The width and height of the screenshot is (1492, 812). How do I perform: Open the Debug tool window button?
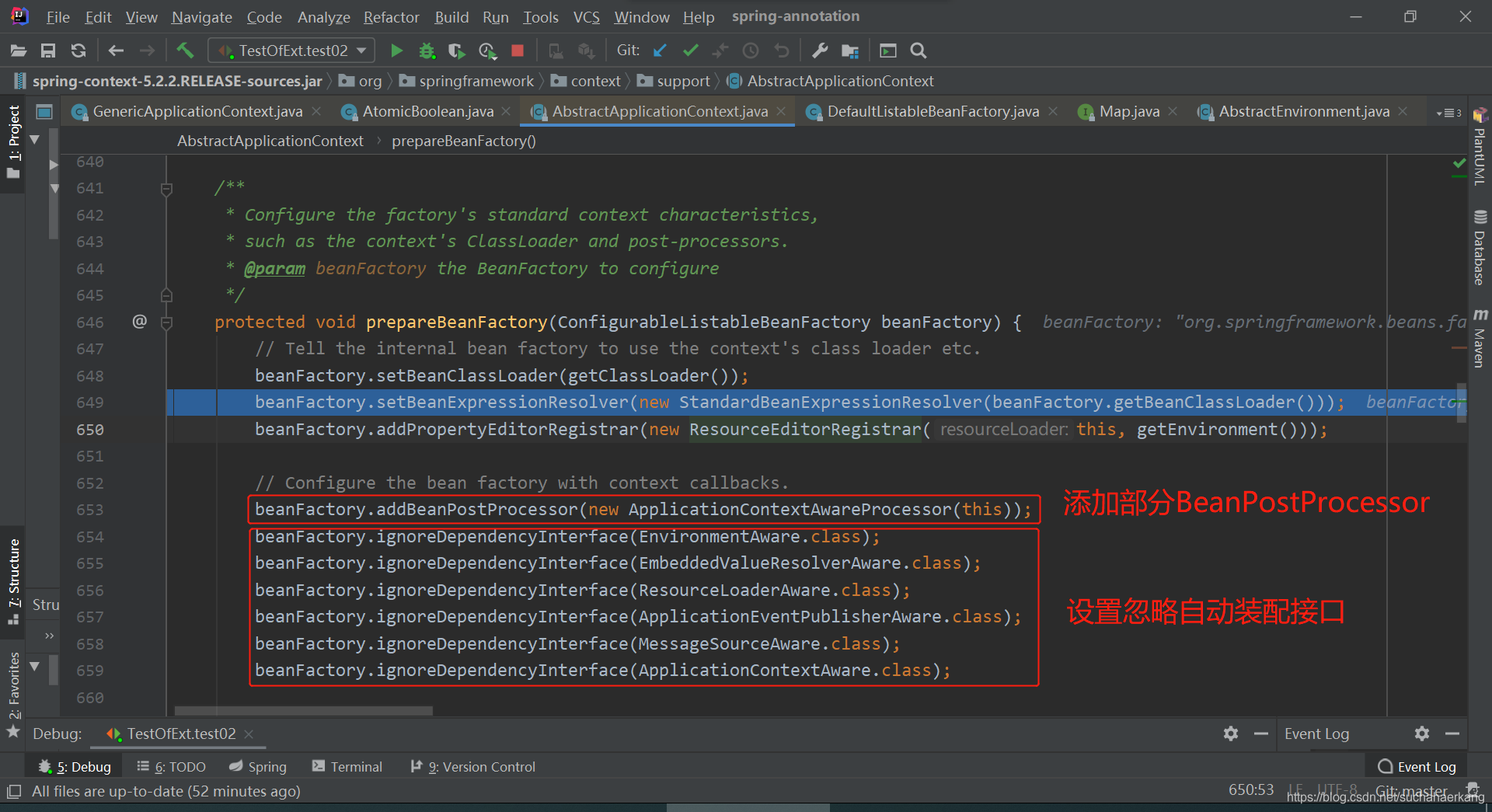point(75,767)
